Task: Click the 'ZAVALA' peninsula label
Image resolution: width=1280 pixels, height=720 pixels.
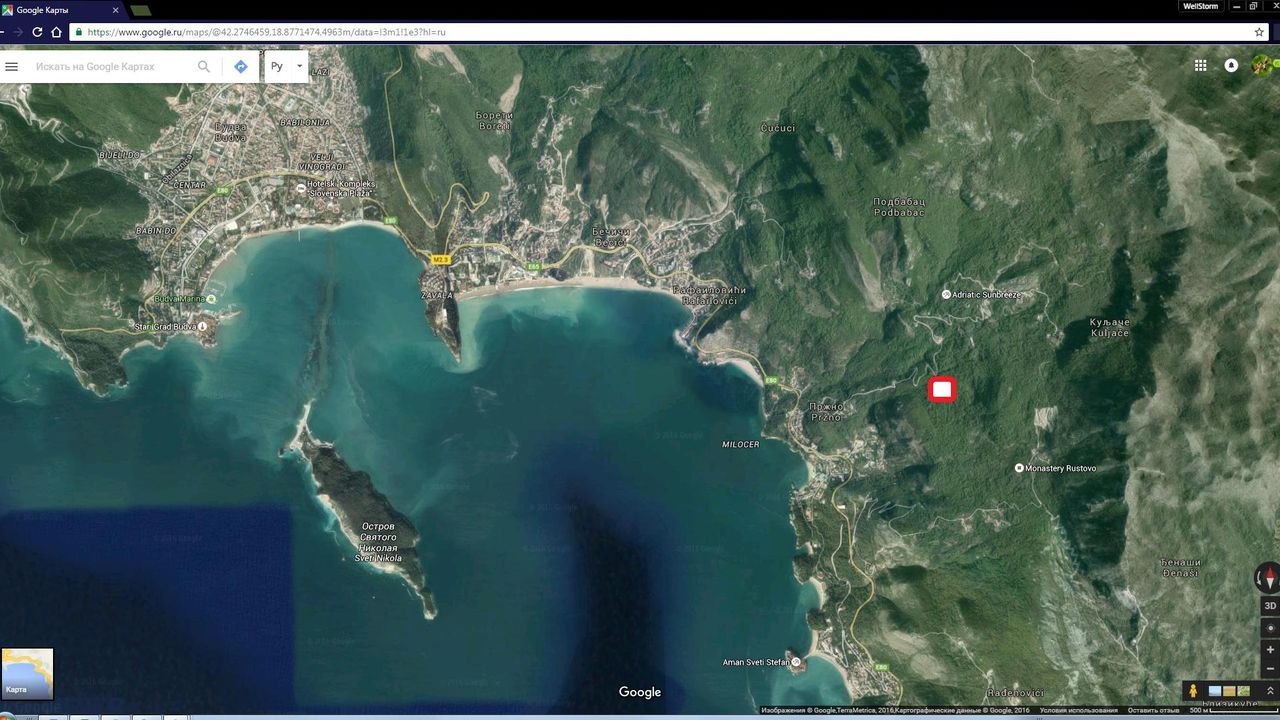Action: point(438,296)
